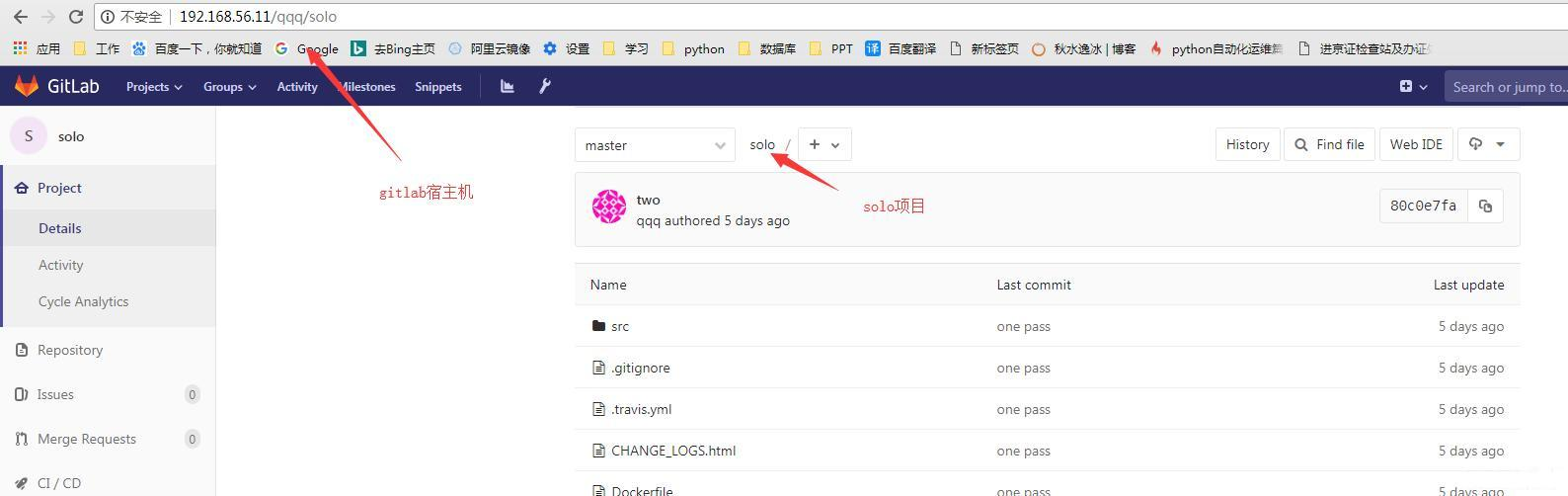The image size is (1568, 496).
Task: Expand the Groups dropdown menu
Action: coord(229,87)
